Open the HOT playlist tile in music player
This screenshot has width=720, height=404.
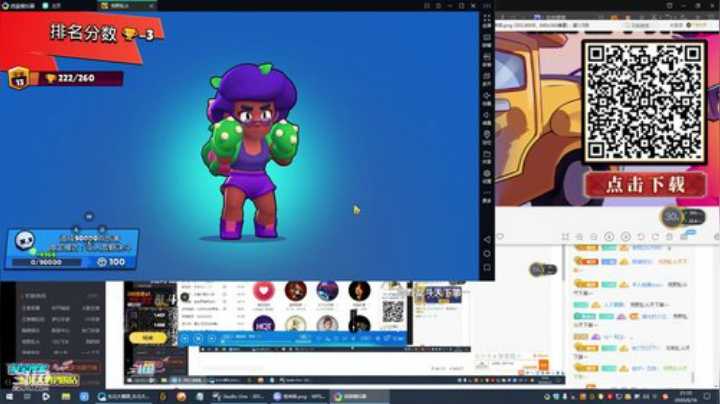(x=264, y=323)
